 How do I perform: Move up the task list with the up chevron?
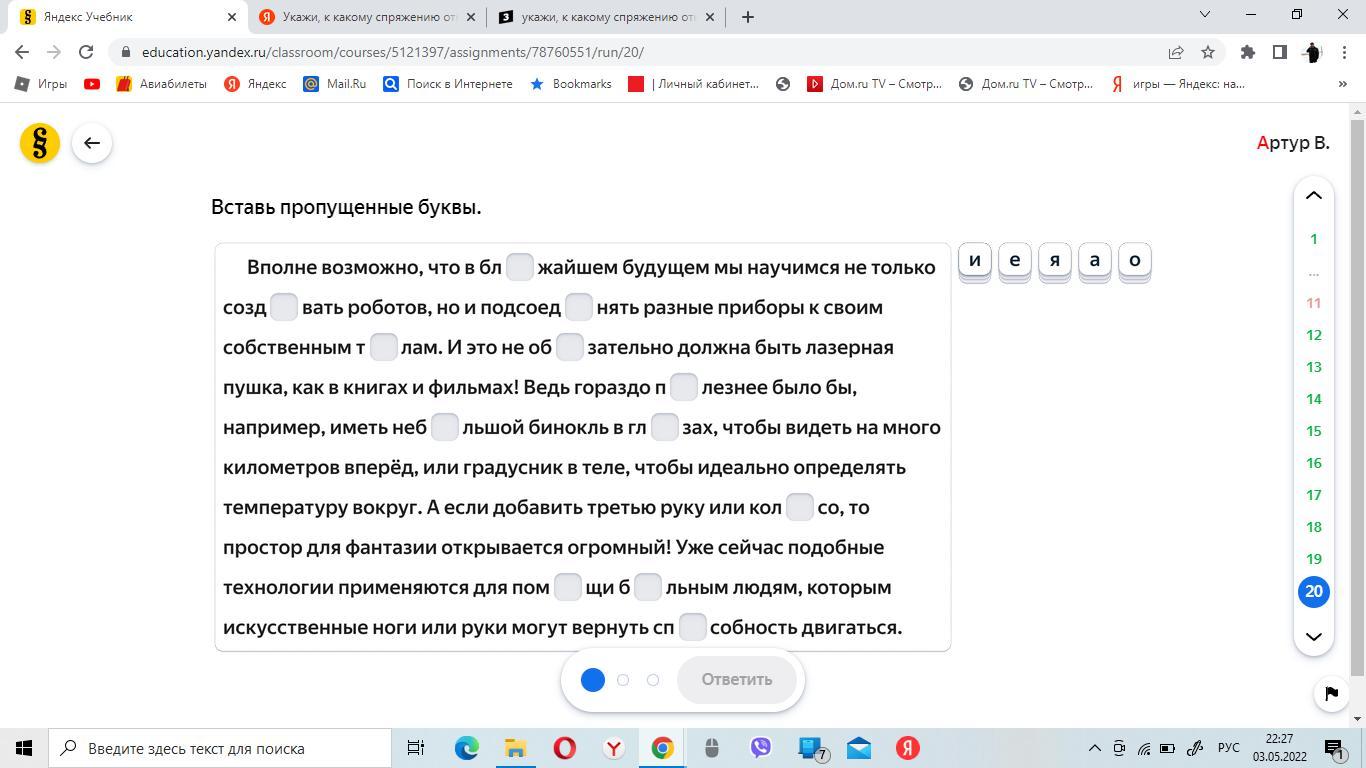1314,195
